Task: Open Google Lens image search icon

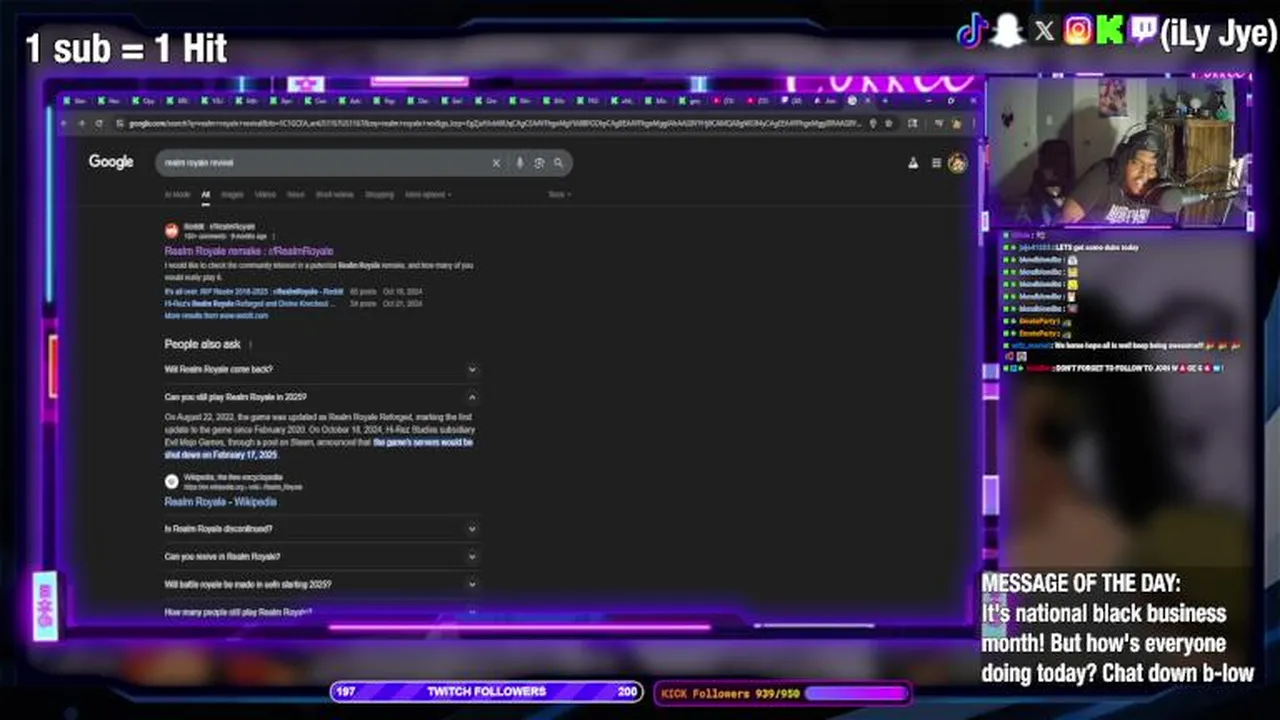Action: pyautogui.click(x=539, y=163)
